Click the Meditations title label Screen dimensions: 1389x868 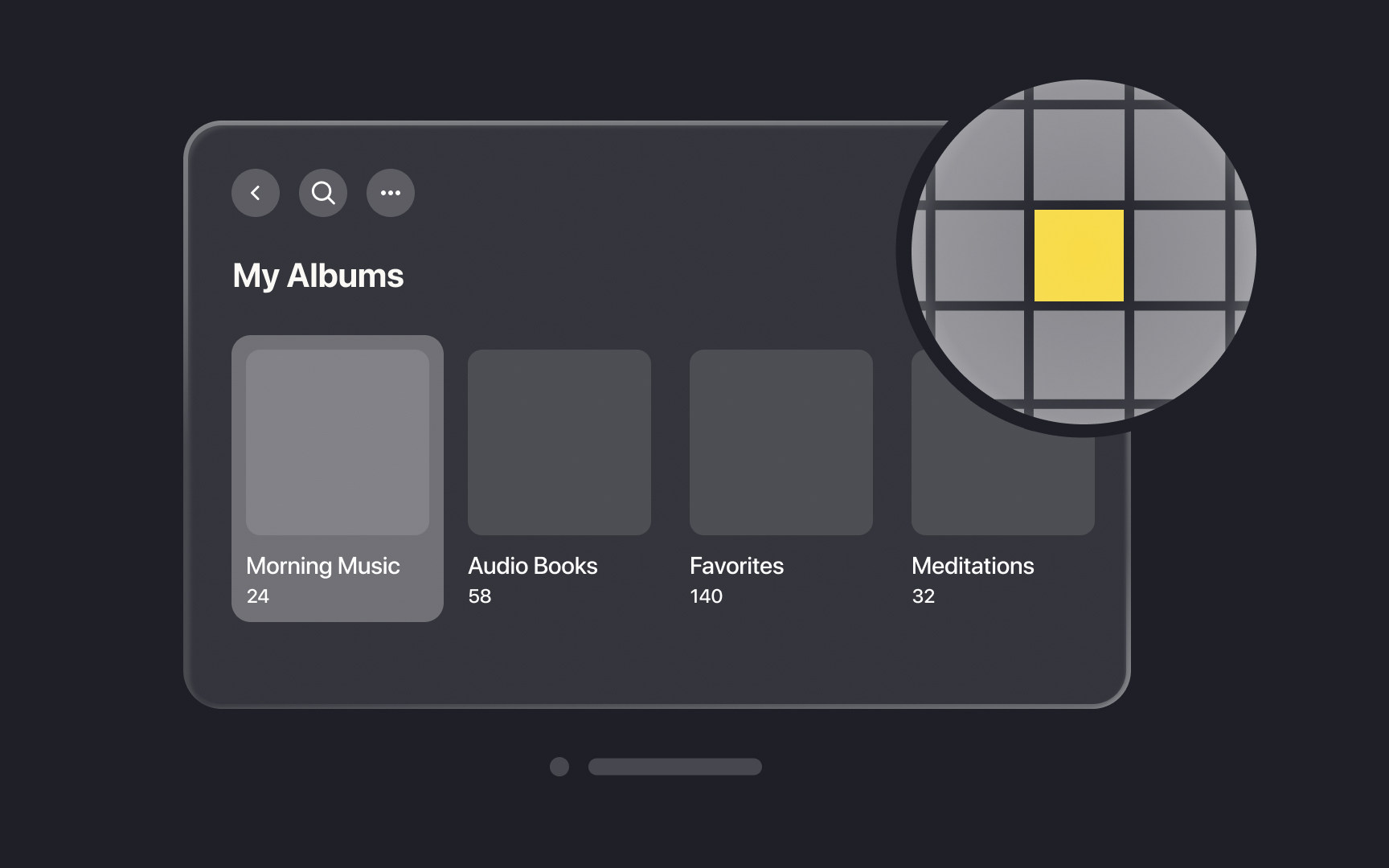click(973, 566)
